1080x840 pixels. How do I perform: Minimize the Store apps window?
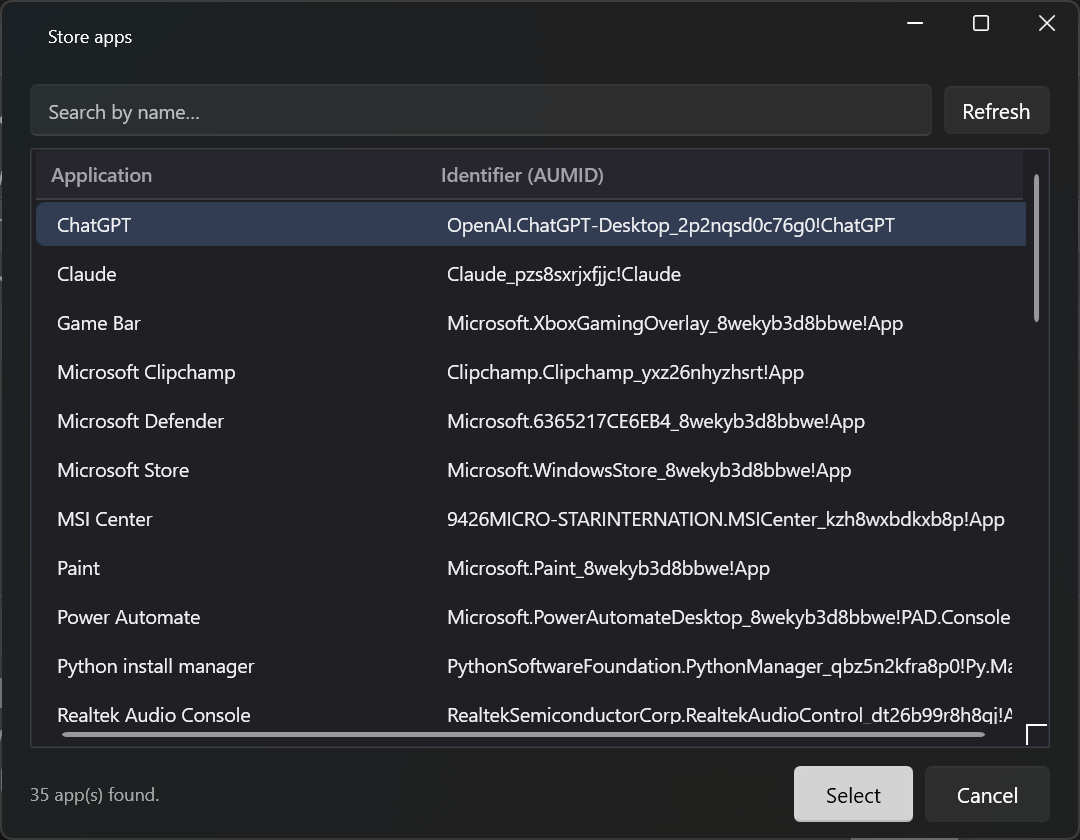tap(915, 23)
